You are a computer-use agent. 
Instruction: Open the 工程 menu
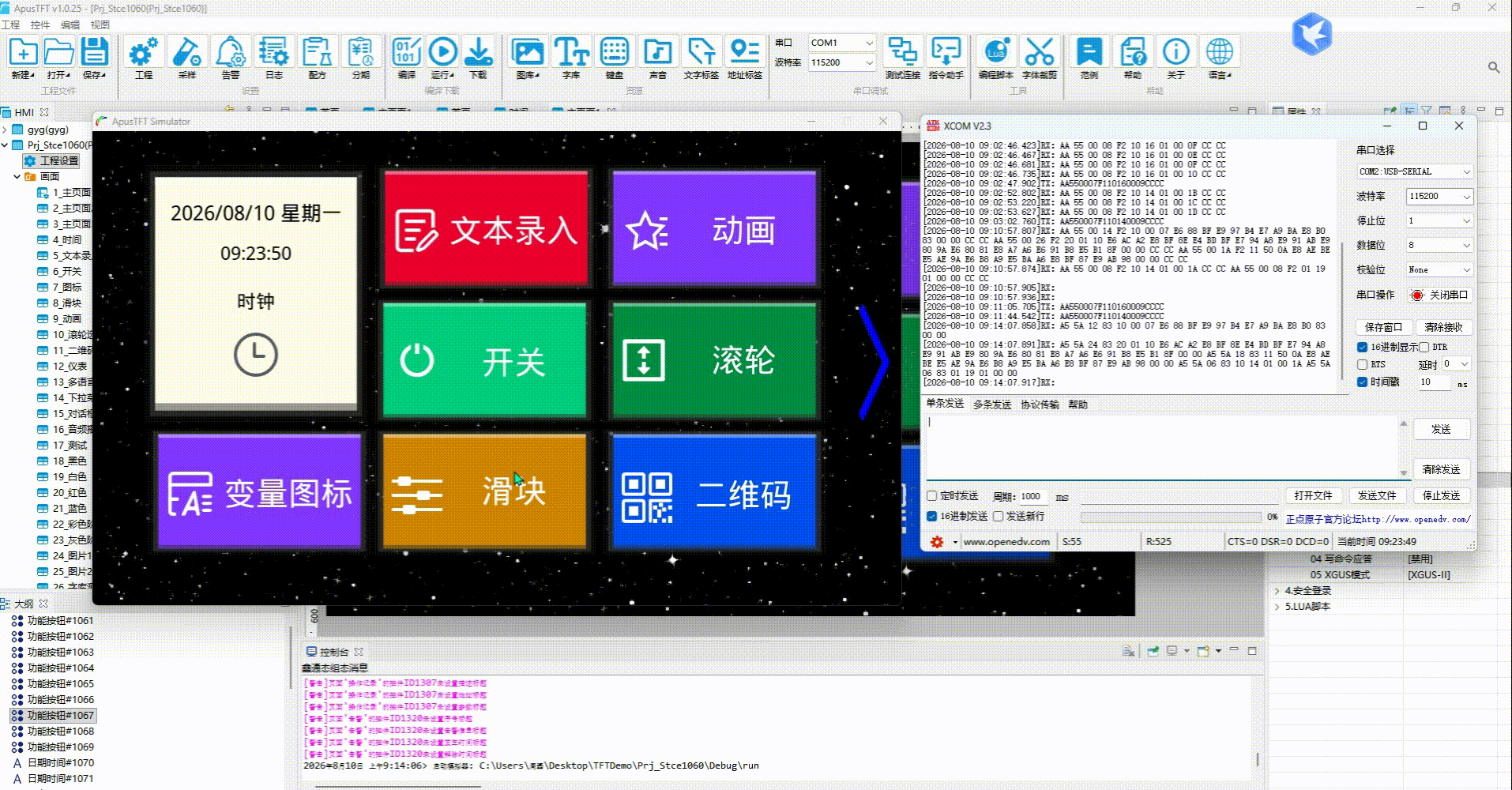[x=10, y=24]
